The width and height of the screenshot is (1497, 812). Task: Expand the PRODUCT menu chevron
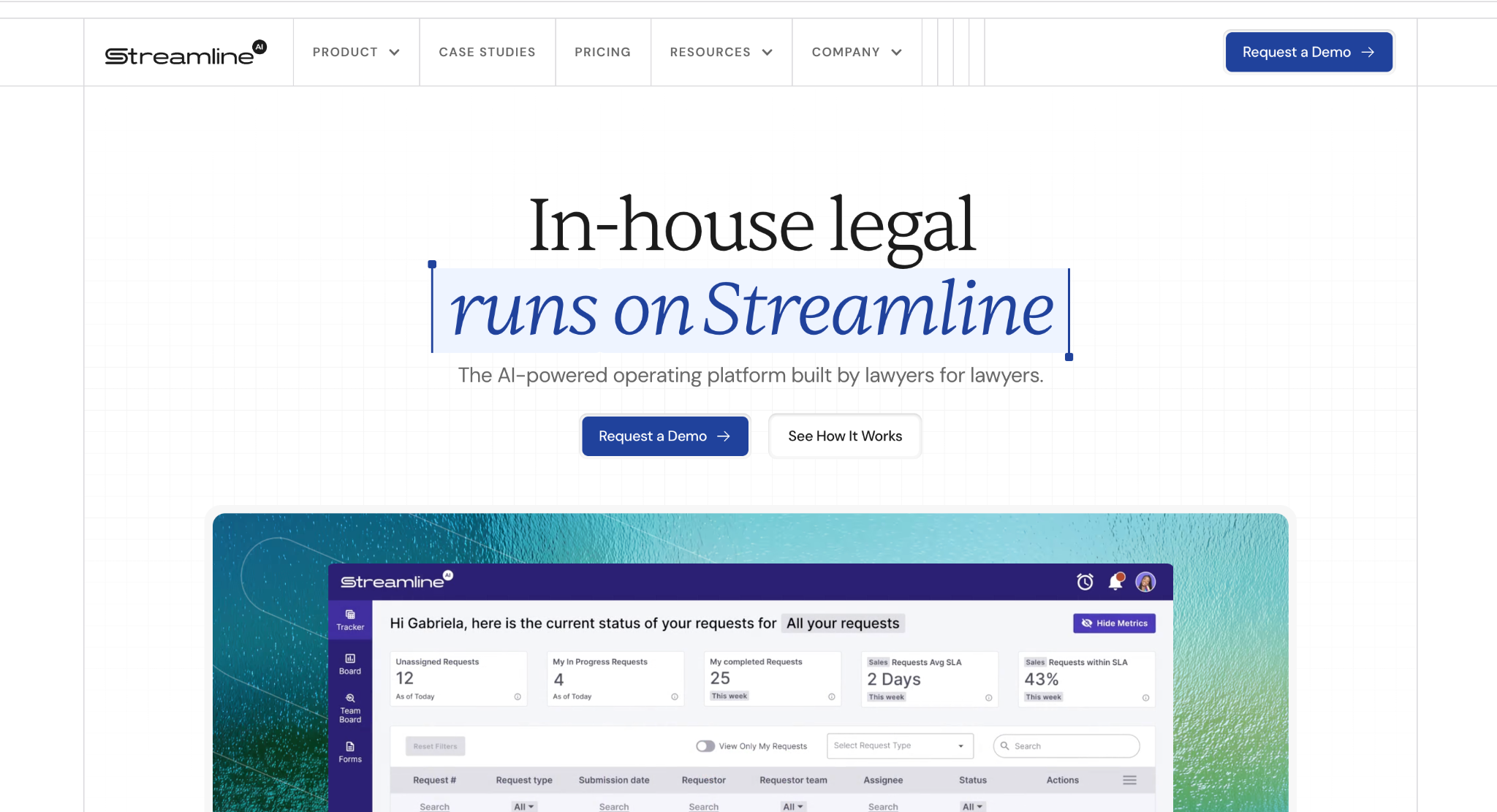[x=394, y=53]
